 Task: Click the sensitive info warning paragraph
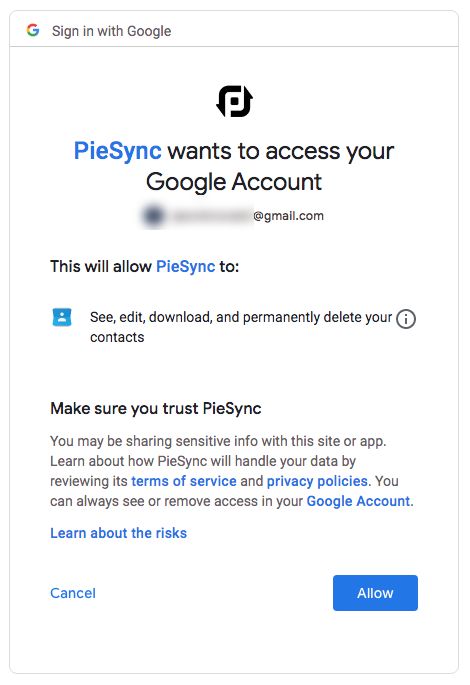[232, 471]
